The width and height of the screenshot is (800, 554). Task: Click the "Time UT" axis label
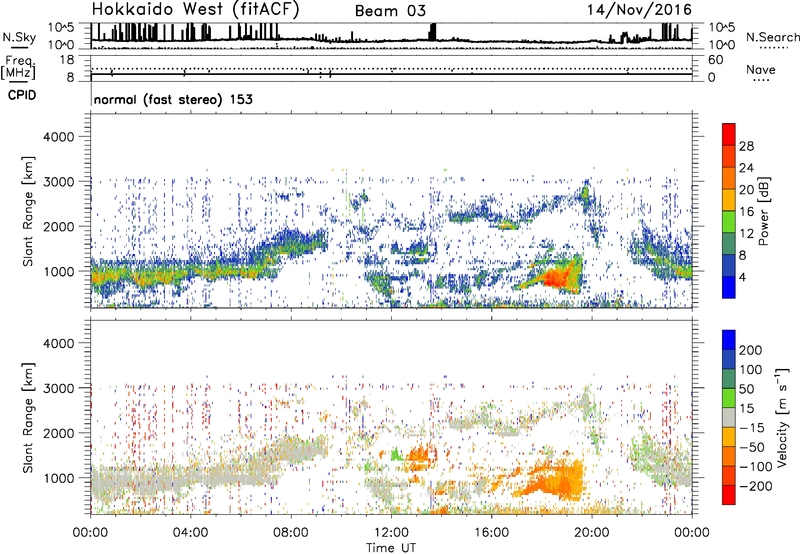tap(391, 548)
